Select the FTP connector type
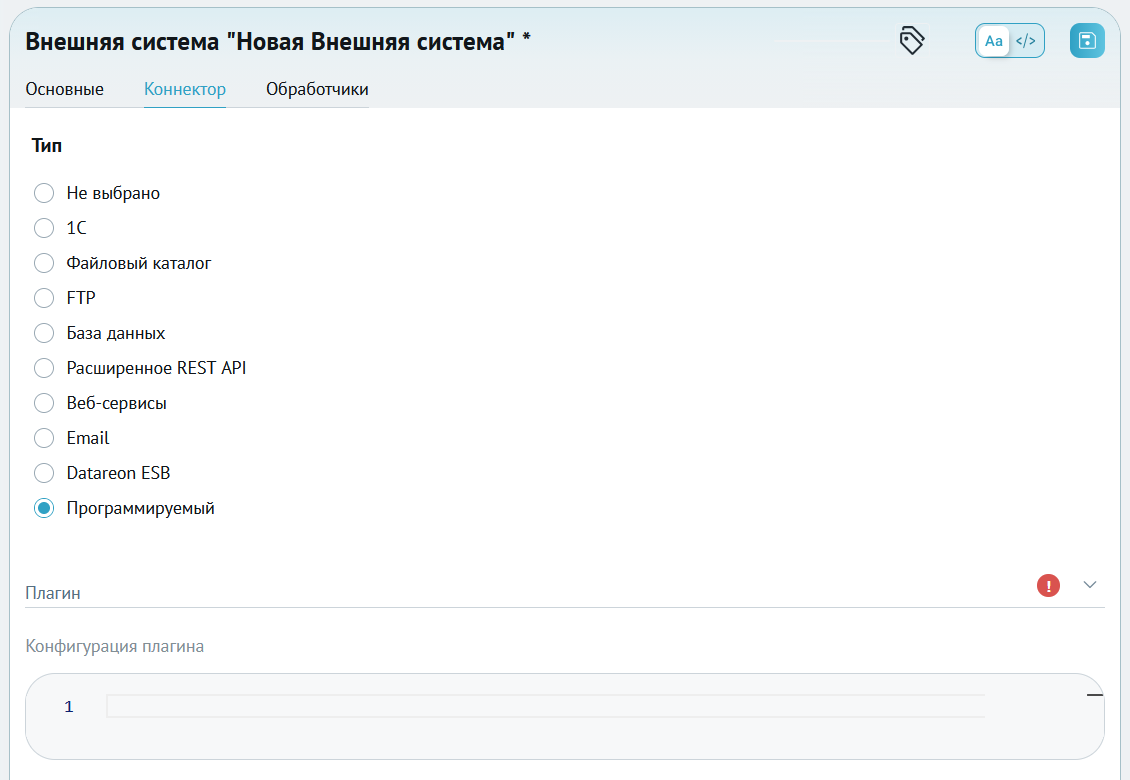This screenshot has width=1130, height=780. coord(44,298)
